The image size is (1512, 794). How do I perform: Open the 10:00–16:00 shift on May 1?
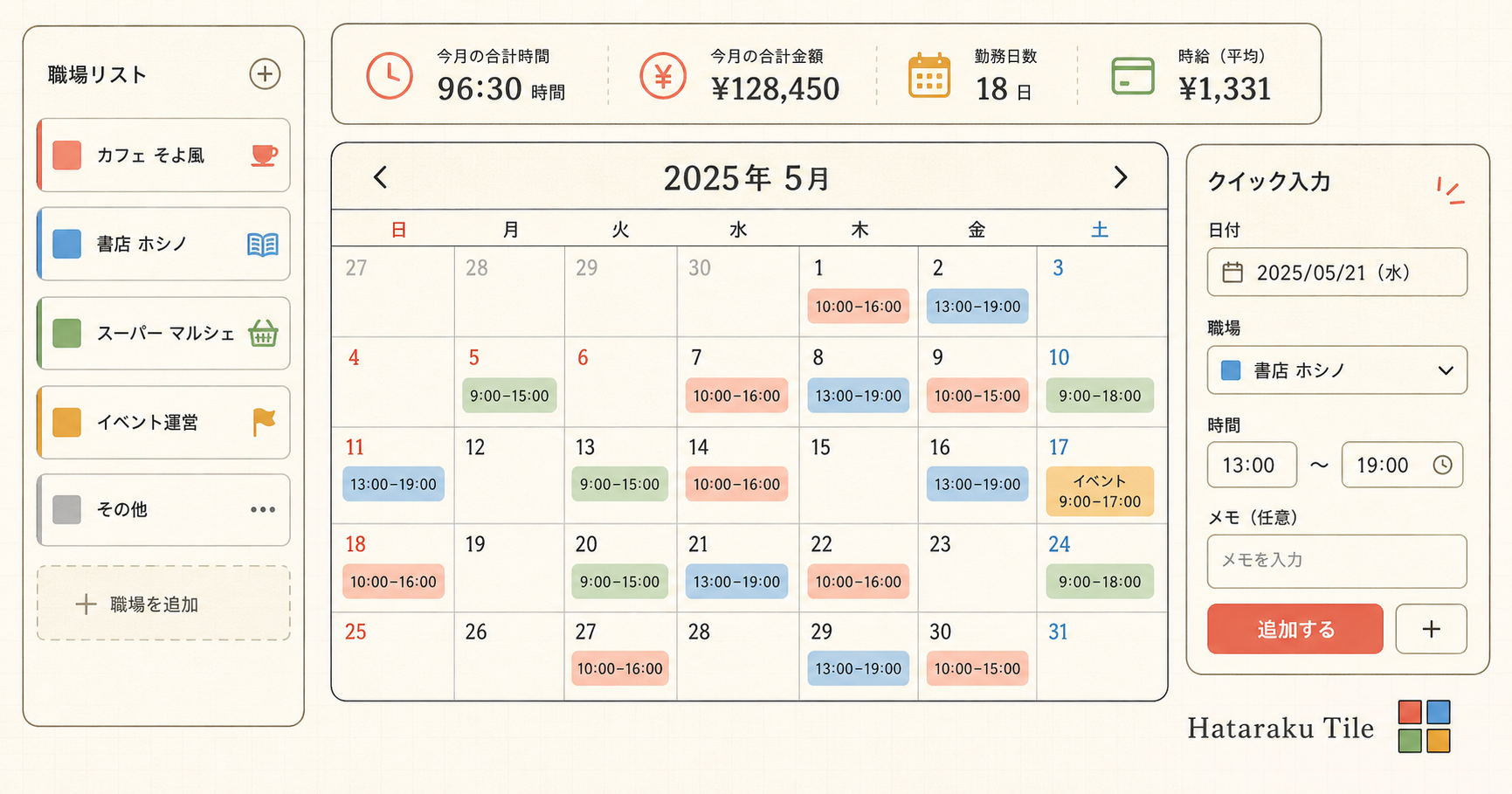point(858,307)
